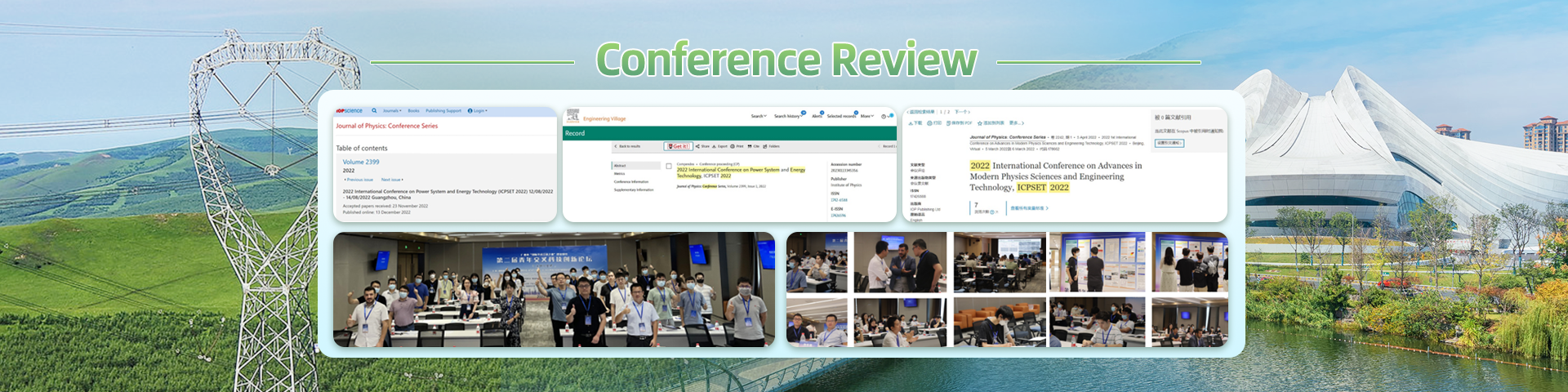Viewport: 1568px width, 392px height.
Task: Click the set citation alert button
Action: [x=1169, y=143]
